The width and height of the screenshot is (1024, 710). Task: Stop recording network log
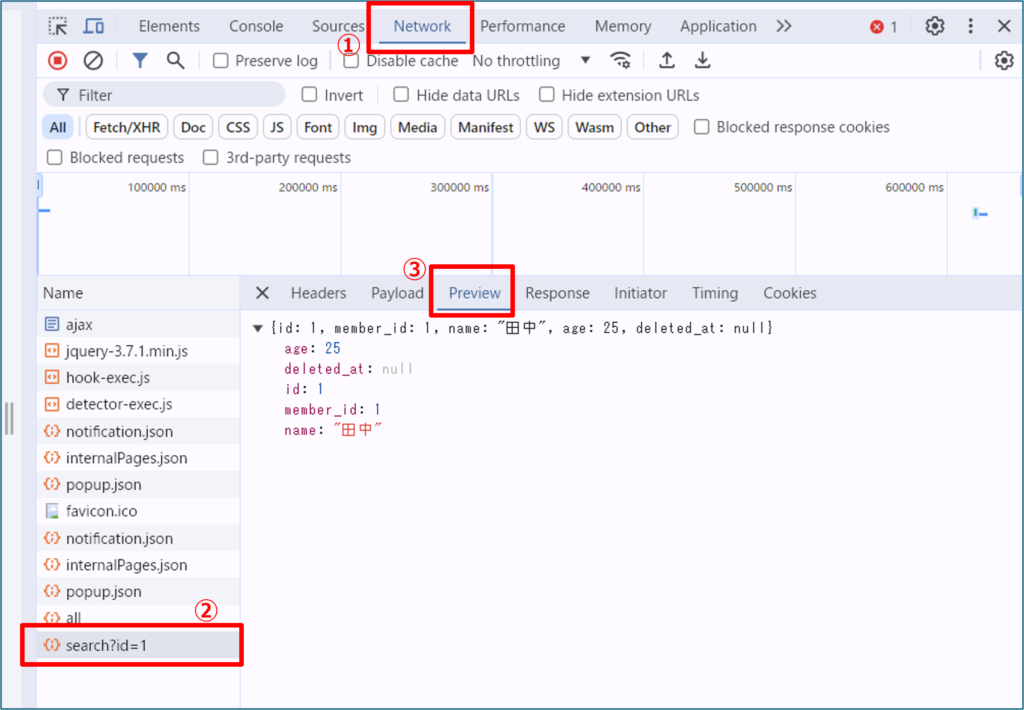(58, 61)
